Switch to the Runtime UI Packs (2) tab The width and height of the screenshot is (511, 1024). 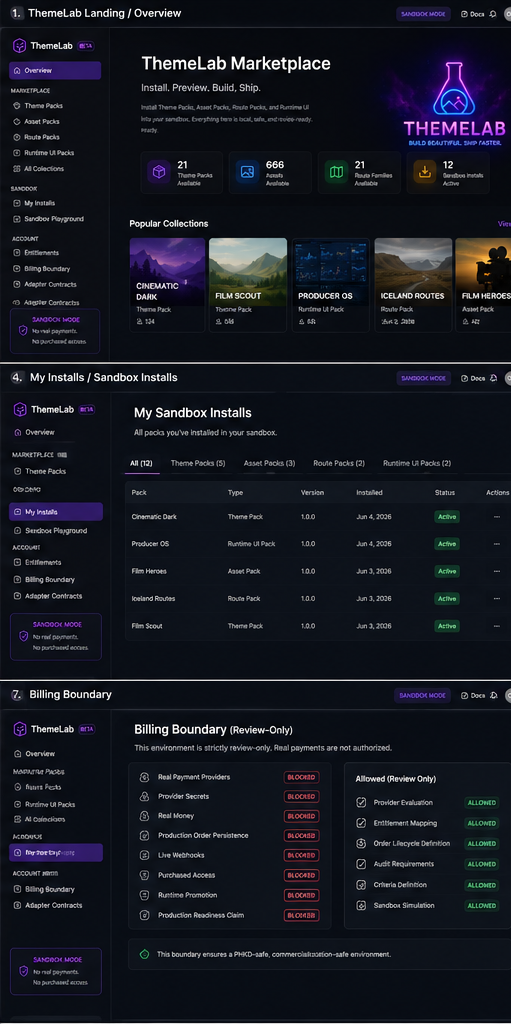[417, 463]
